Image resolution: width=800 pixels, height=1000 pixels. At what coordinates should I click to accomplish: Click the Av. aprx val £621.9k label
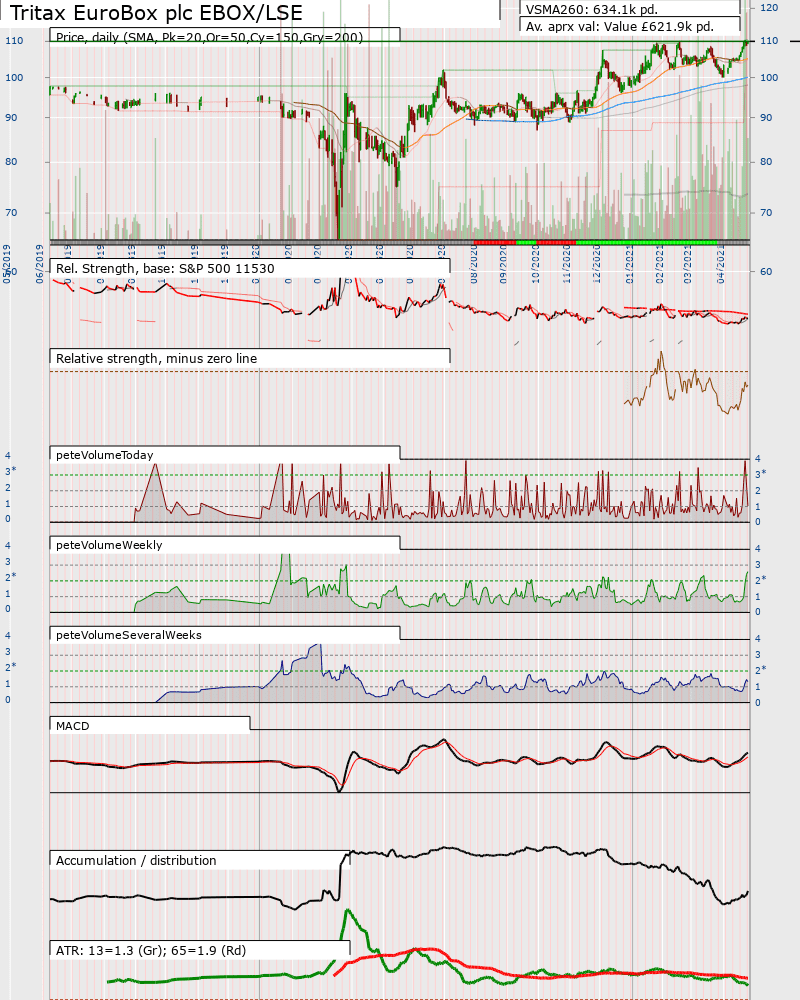coord(619,27)
